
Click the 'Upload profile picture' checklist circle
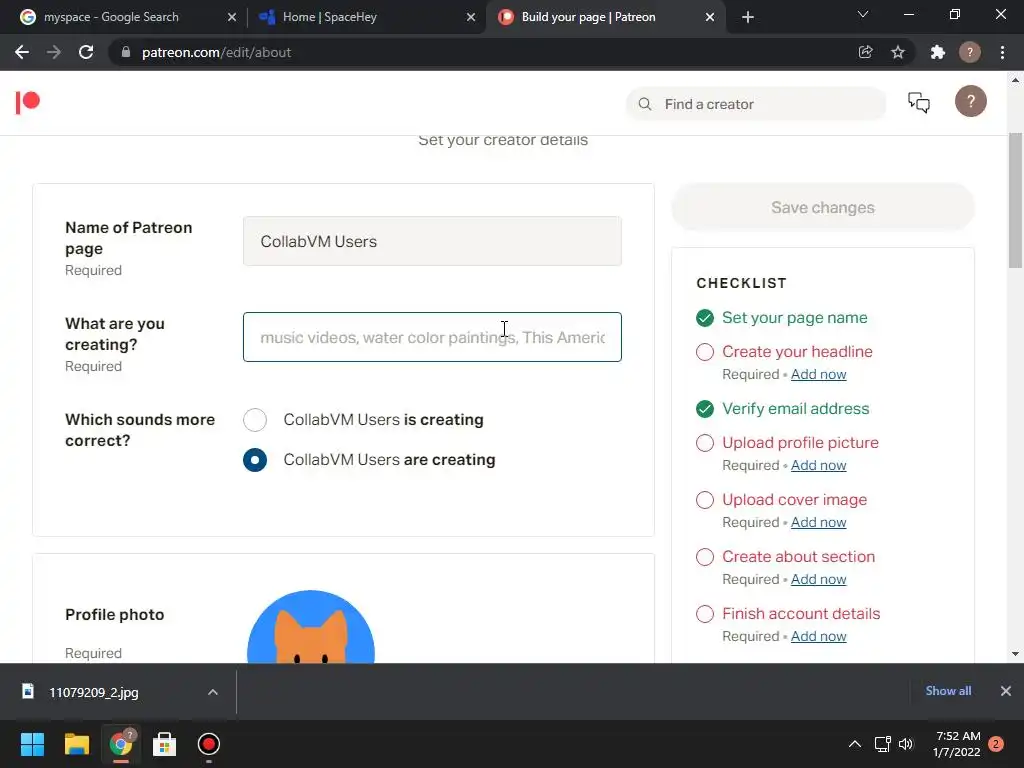[705, 443]
